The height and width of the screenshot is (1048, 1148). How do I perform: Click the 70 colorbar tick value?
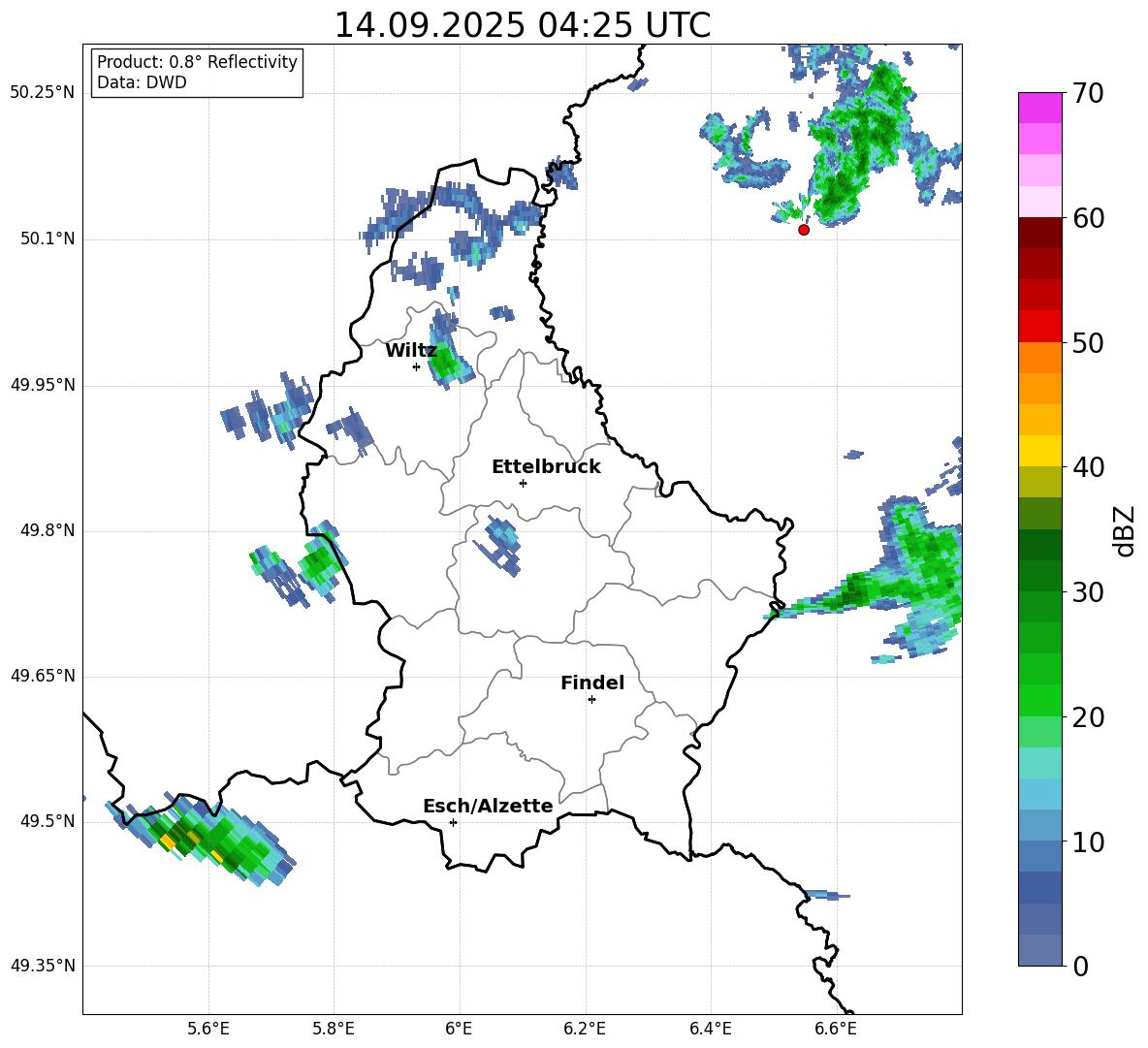tap(1088, 93)
